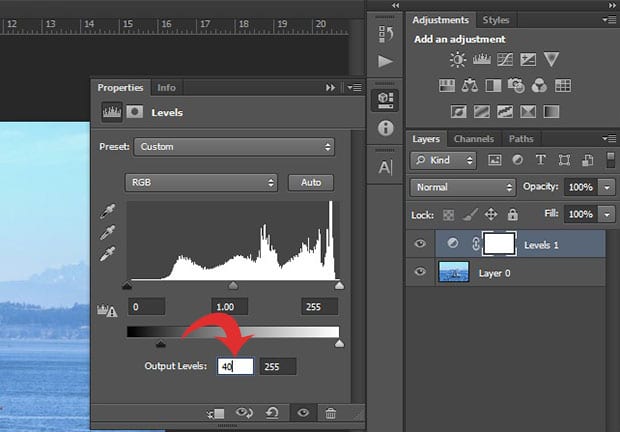Open the Layers panel flyout menu
Viewport: 620px width, 432px height.
point(609,138)
